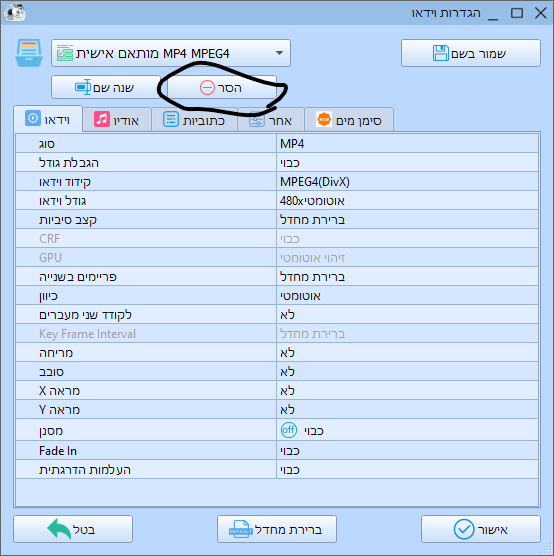The width and height of the screenshot is (554, 556).
Task: Click the אחר tab
Action: 271,120
